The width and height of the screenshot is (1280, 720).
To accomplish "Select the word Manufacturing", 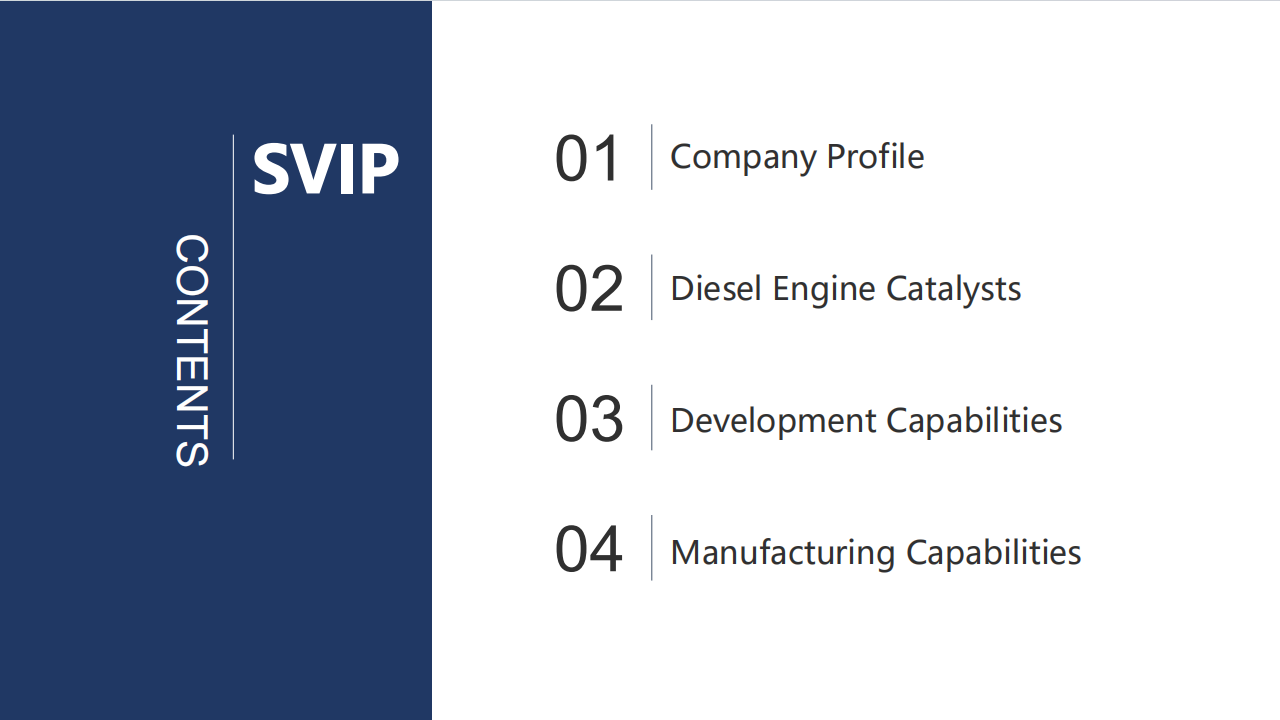I will point(783,552).
